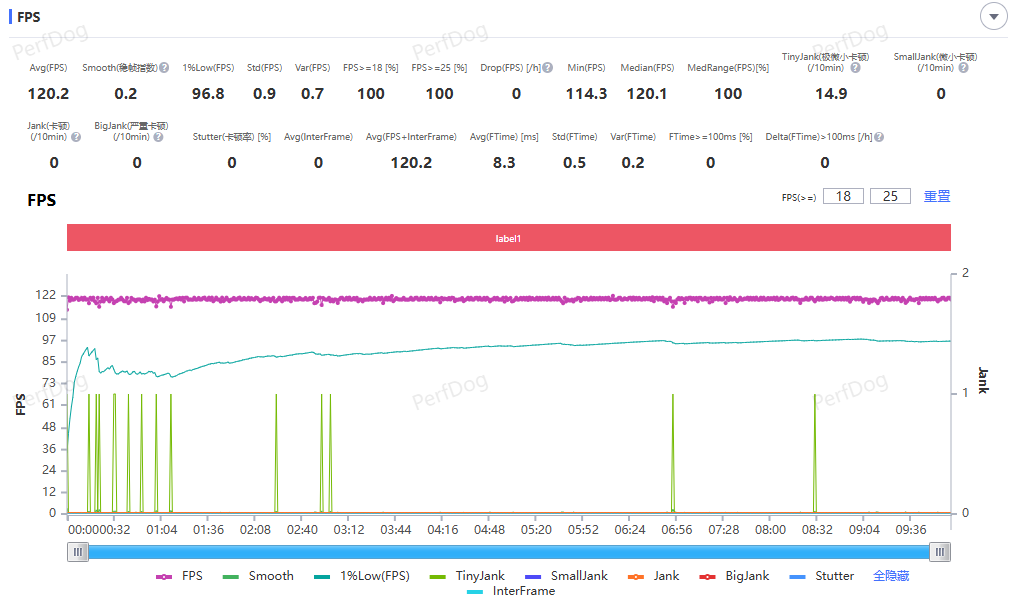Click FPS threshold field showing 18
Viewport: 1019px width, 602px height.
click(x=844, y=196)
